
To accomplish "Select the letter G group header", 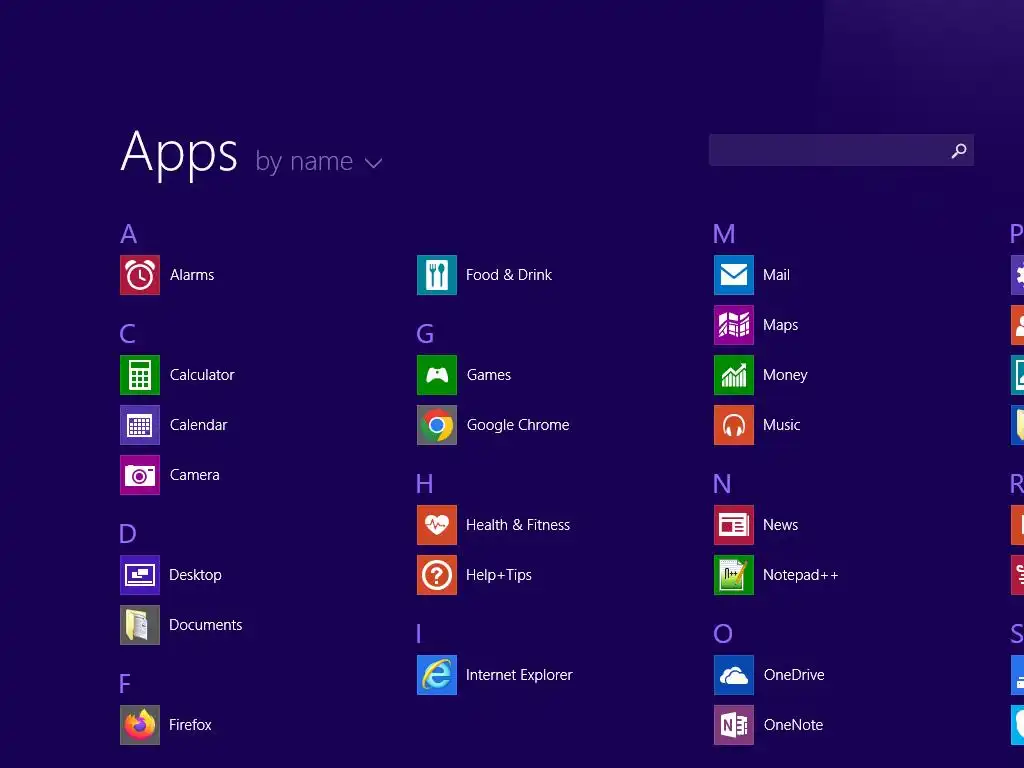I will [x=425, y=334].
